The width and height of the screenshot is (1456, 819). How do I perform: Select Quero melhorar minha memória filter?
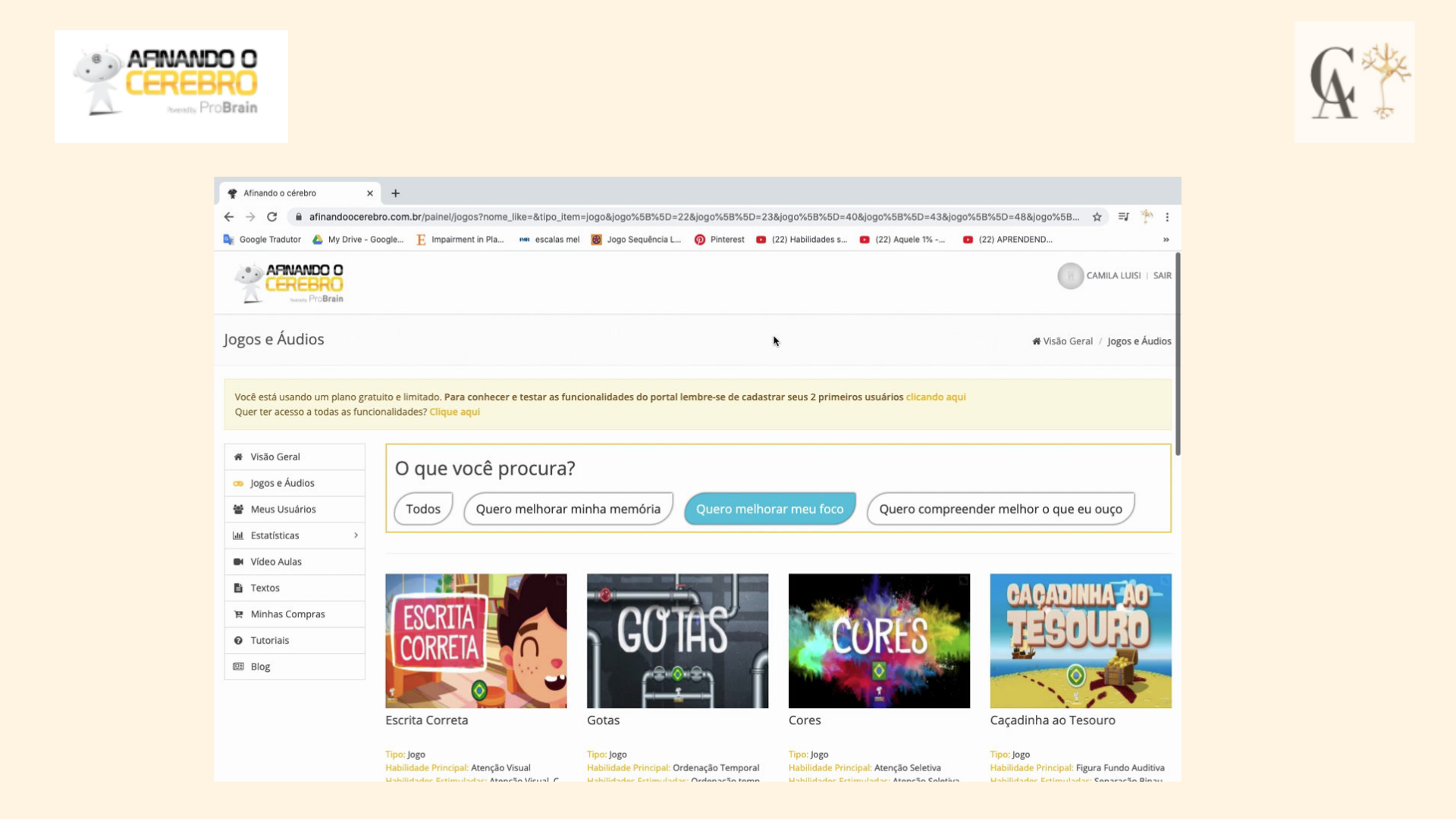568,509
